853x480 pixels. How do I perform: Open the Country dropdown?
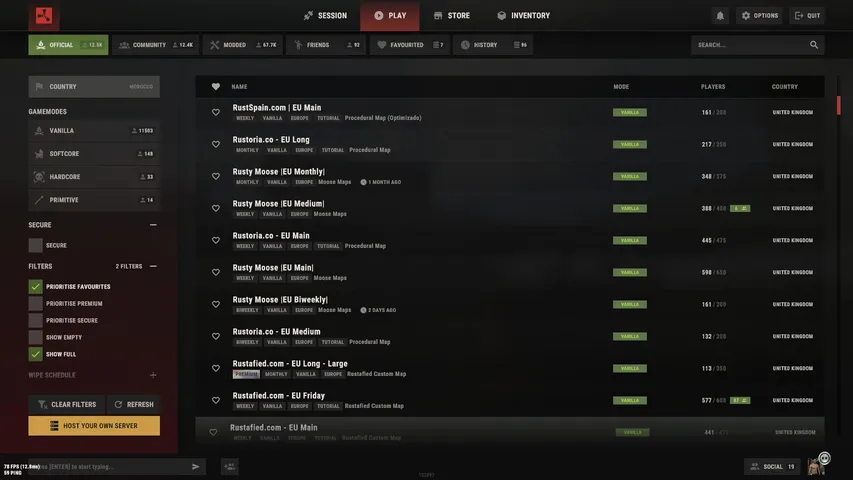pos(94,87)
